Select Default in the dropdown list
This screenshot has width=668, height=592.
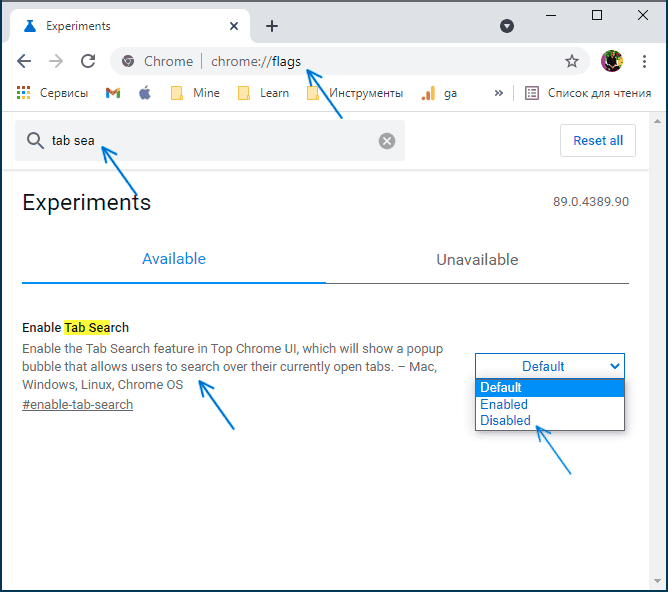click(550, 388)
